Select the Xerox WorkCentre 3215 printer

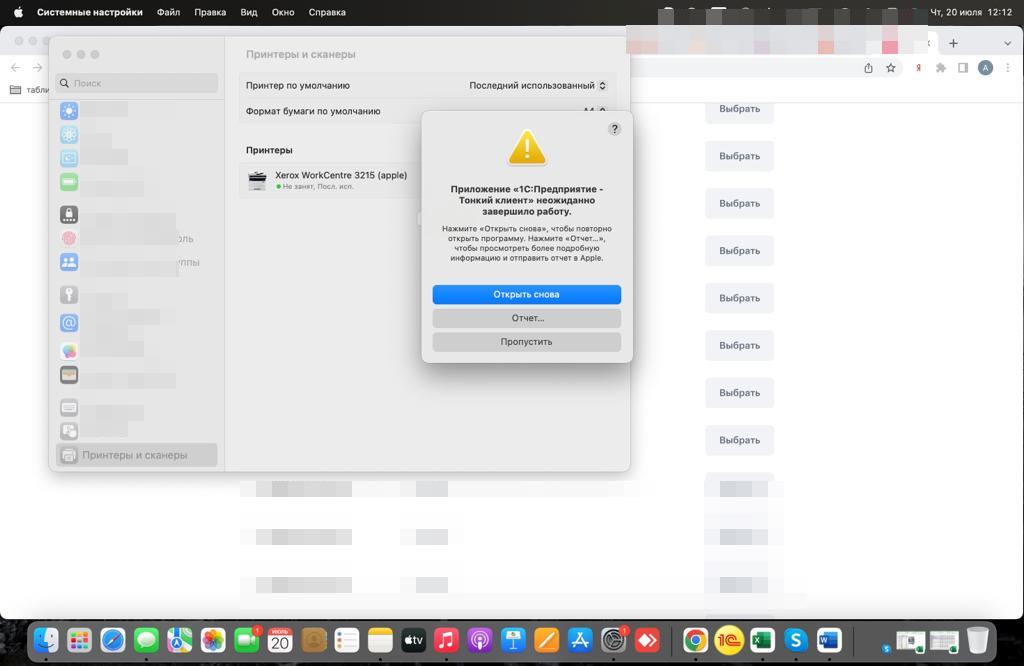pos(340,180)
